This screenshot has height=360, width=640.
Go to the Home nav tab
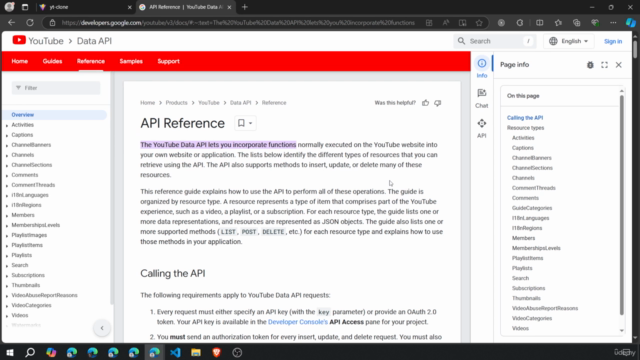(20, 61)
